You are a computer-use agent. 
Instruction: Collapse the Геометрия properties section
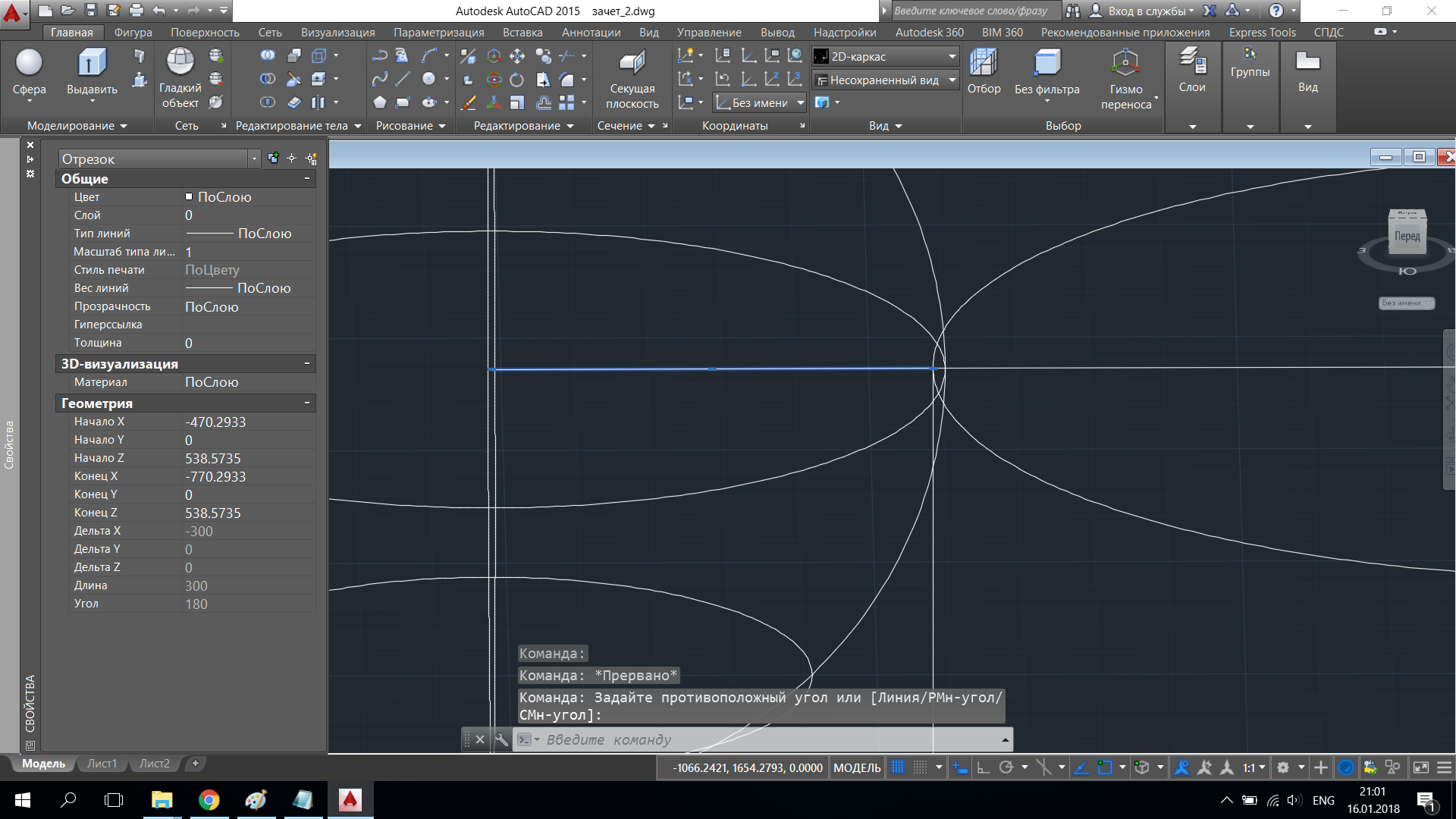point(307,403)
